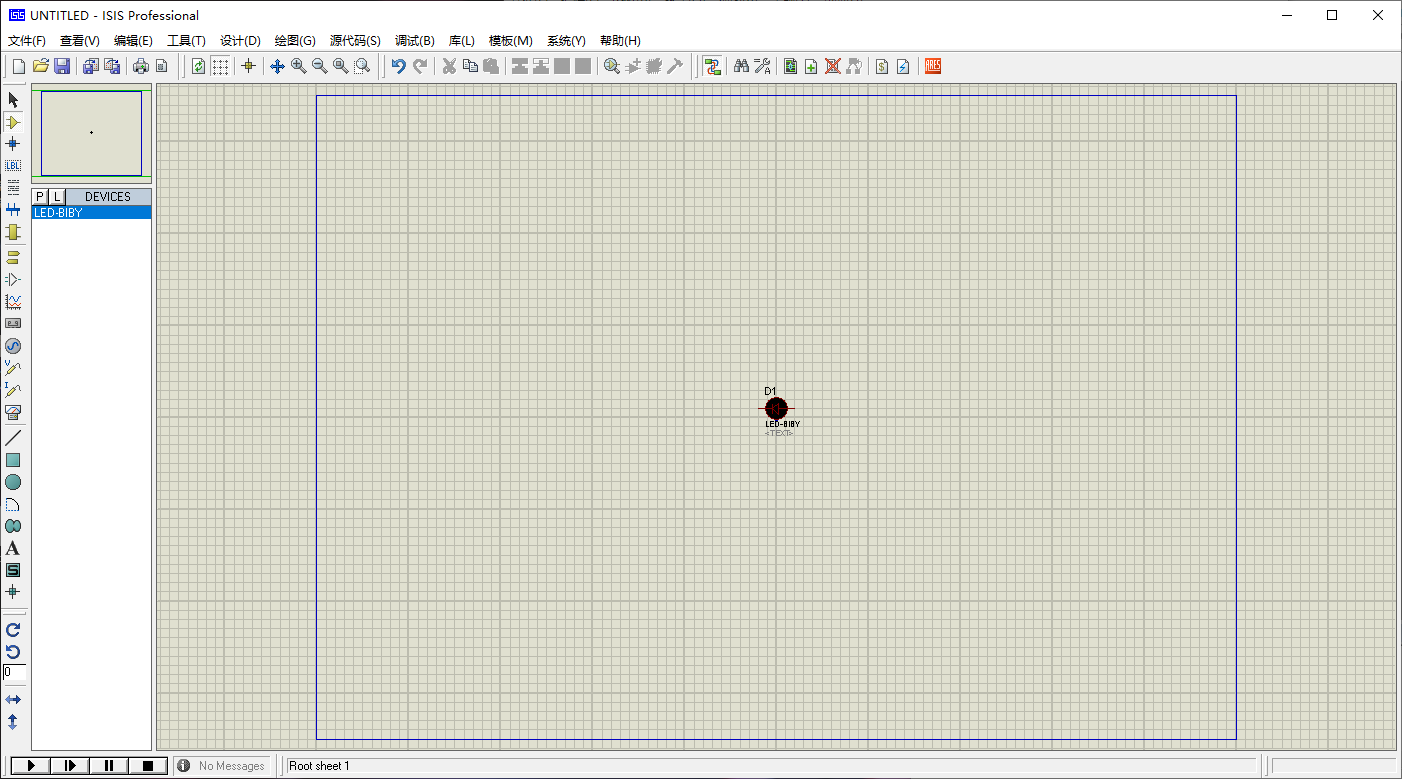Open the Property Assignment Tool

762,66
